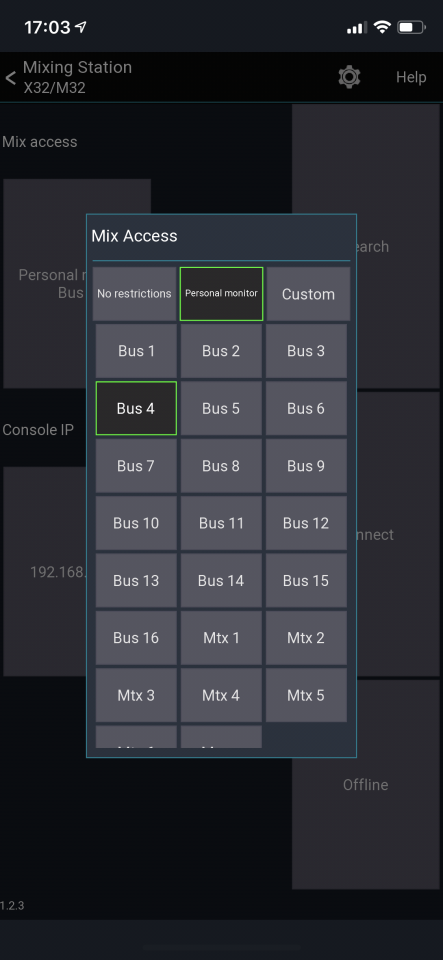This screenshot has width=443, height=960.
Task: Choose the Custom access mode
Action: point(308,294)
